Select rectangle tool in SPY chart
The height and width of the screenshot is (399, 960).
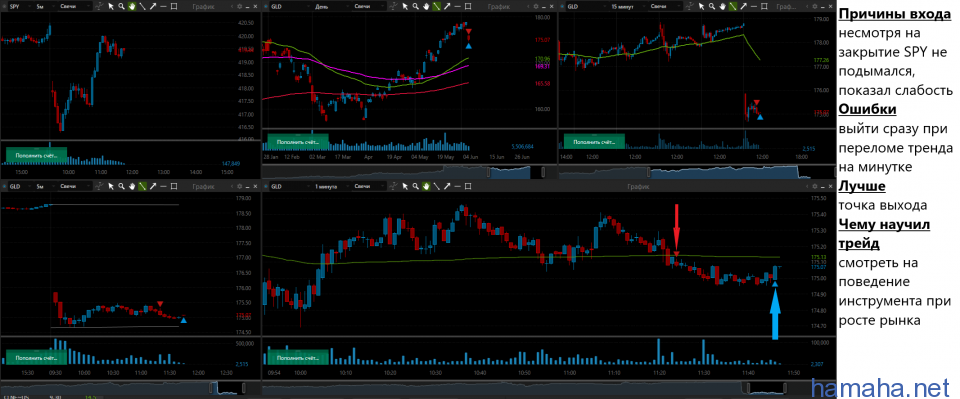coord(174,6)
